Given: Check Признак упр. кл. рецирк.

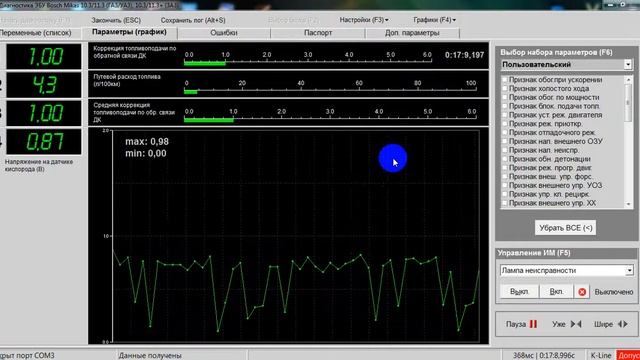Looking at the screenshot, I should click(505, 194).
